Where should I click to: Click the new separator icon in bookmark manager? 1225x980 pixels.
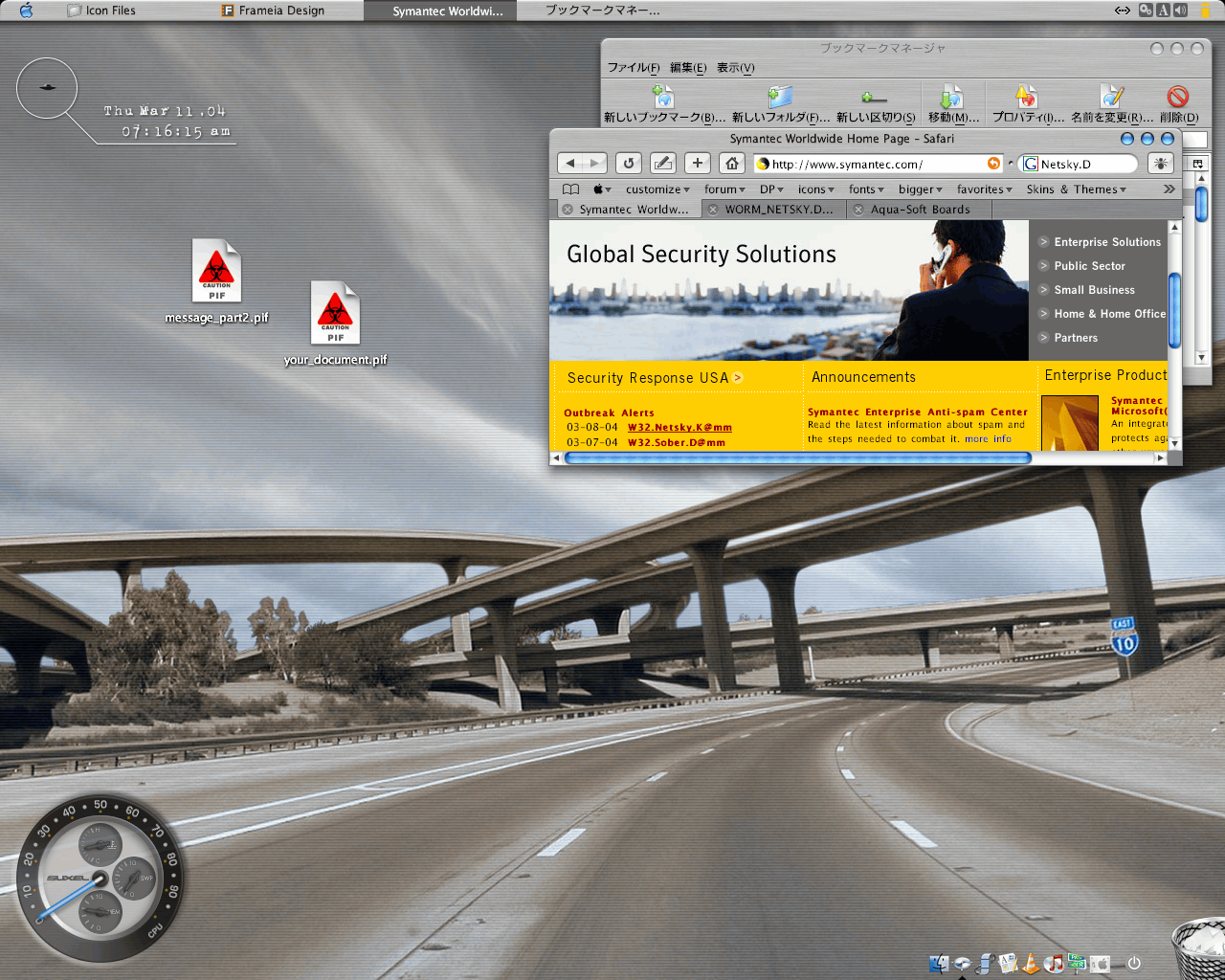click(874, 98)
